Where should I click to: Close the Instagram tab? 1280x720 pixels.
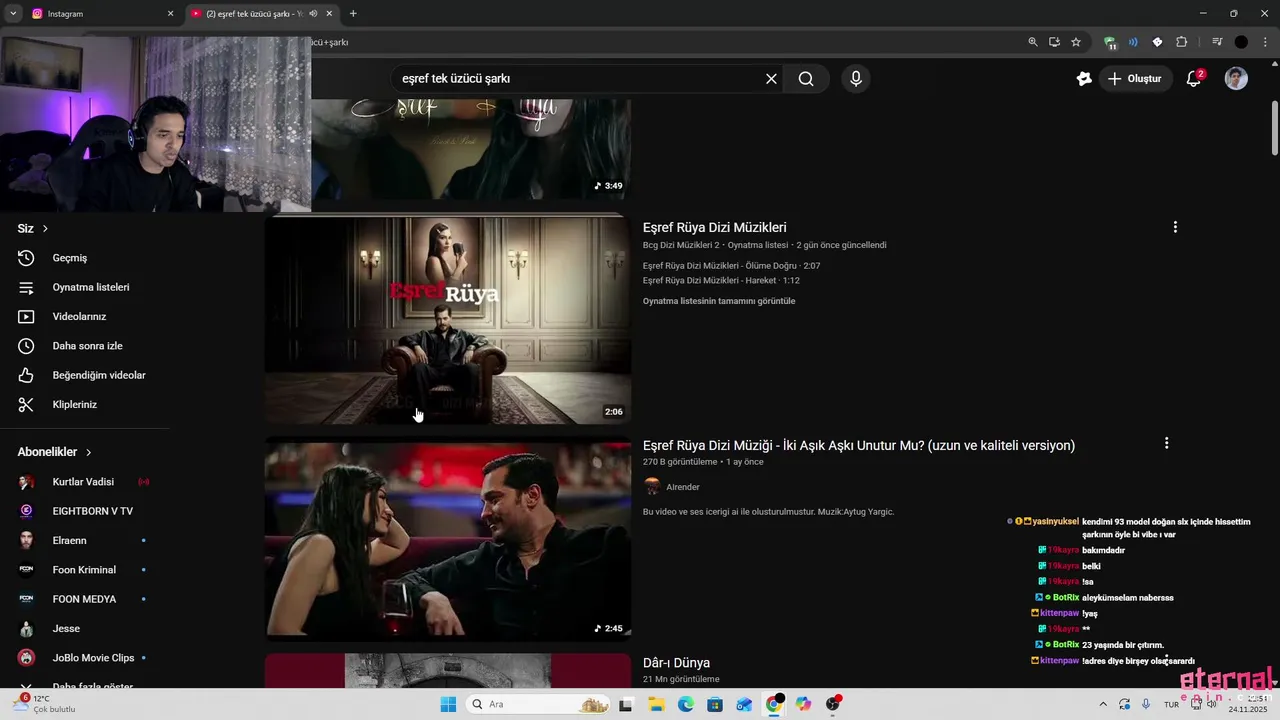170,14
